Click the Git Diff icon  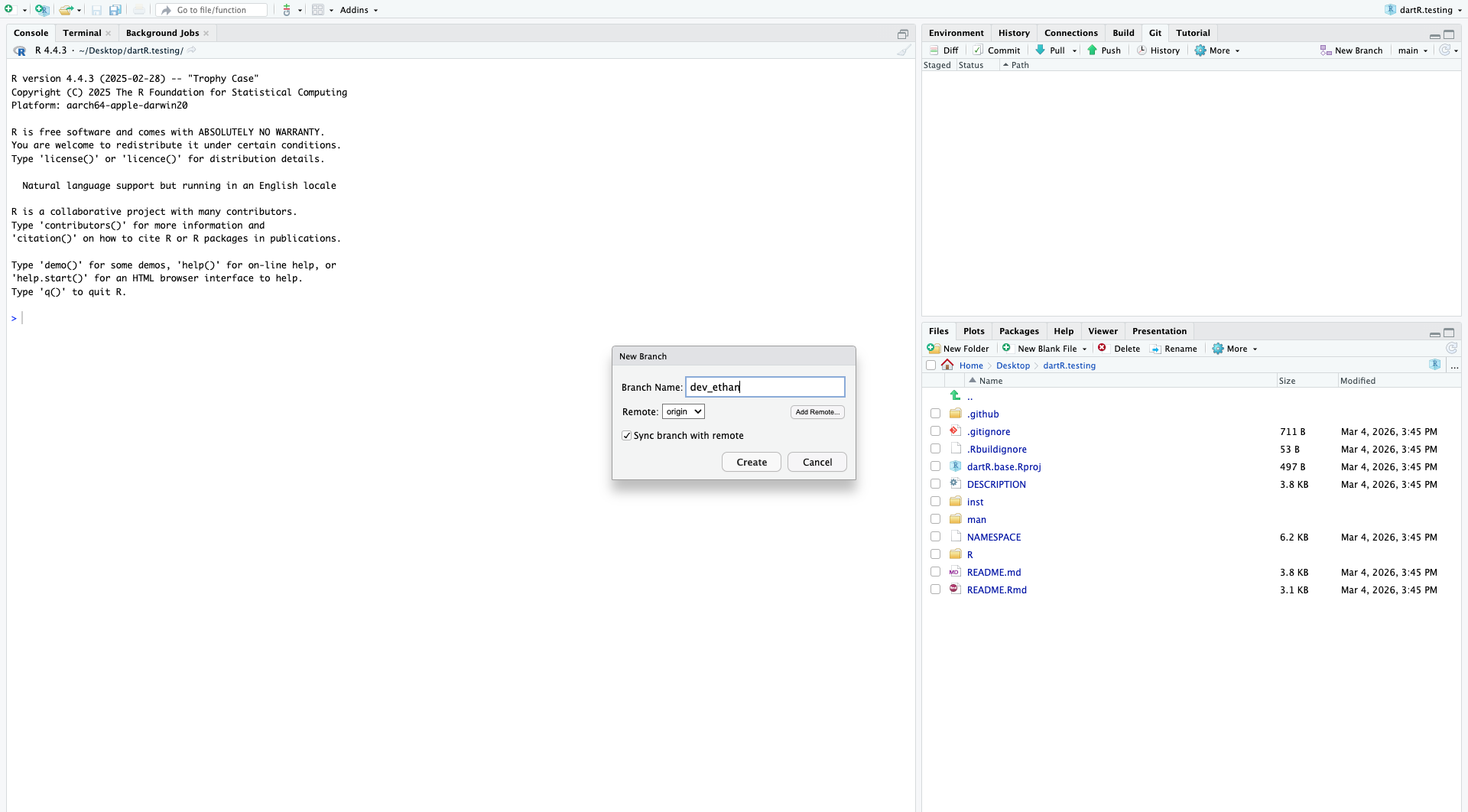pos(934,50)
